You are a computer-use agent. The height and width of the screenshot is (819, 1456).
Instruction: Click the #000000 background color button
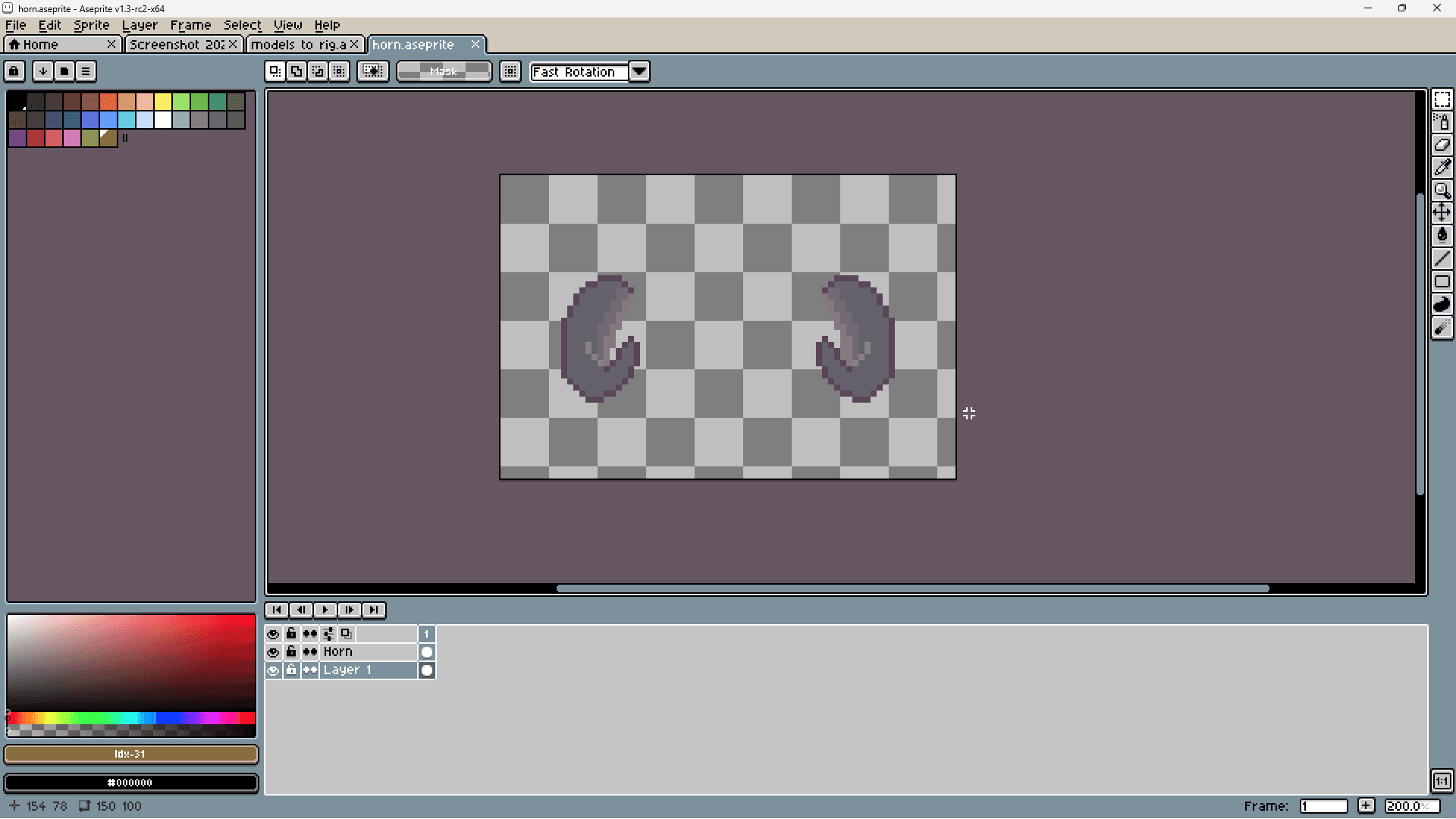130,783
